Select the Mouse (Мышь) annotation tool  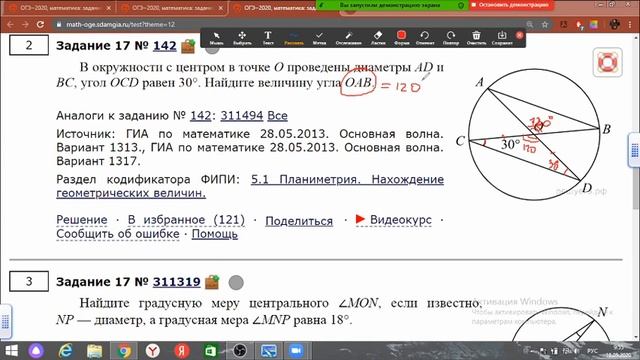pos(216,38)
